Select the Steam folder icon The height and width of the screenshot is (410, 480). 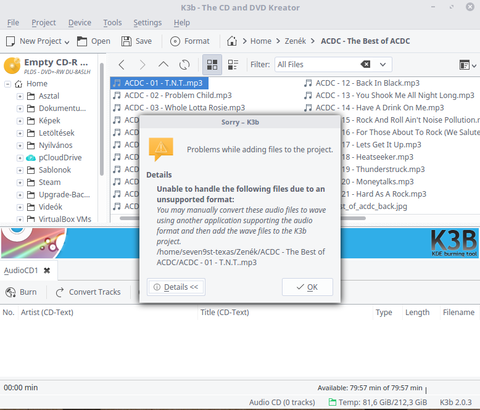pos(31,182)
